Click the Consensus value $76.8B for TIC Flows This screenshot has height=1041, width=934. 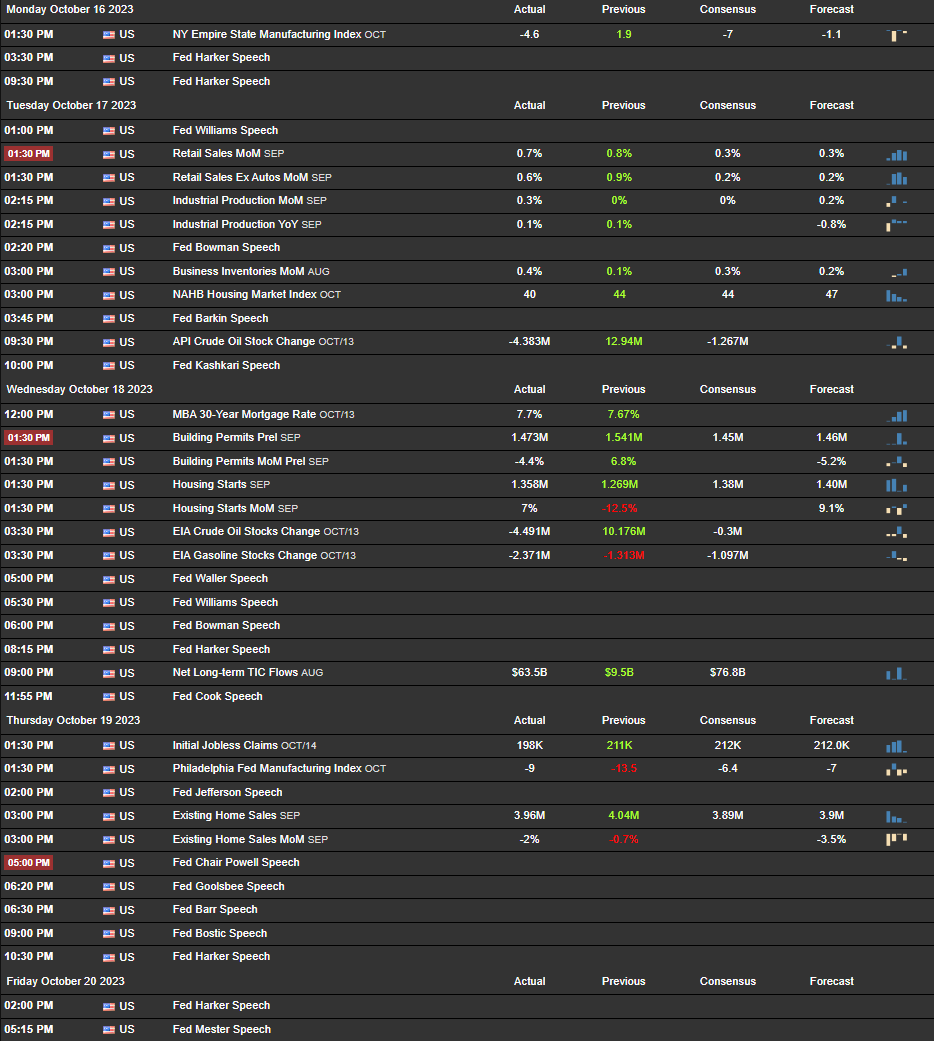(728, 673)
